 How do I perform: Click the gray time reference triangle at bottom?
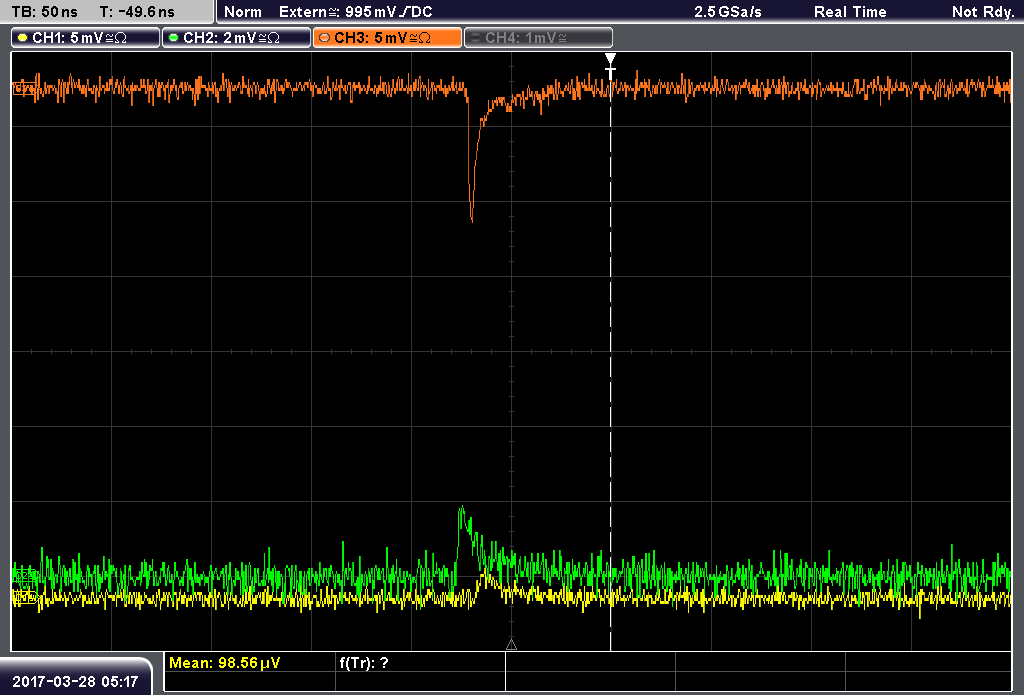[511, 645]
